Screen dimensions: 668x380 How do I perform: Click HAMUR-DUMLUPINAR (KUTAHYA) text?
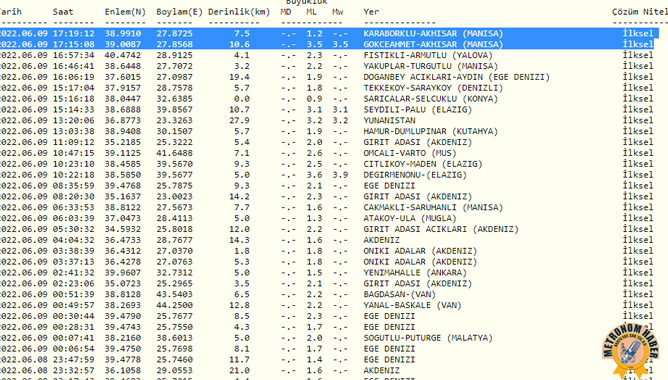click(430, 131)
